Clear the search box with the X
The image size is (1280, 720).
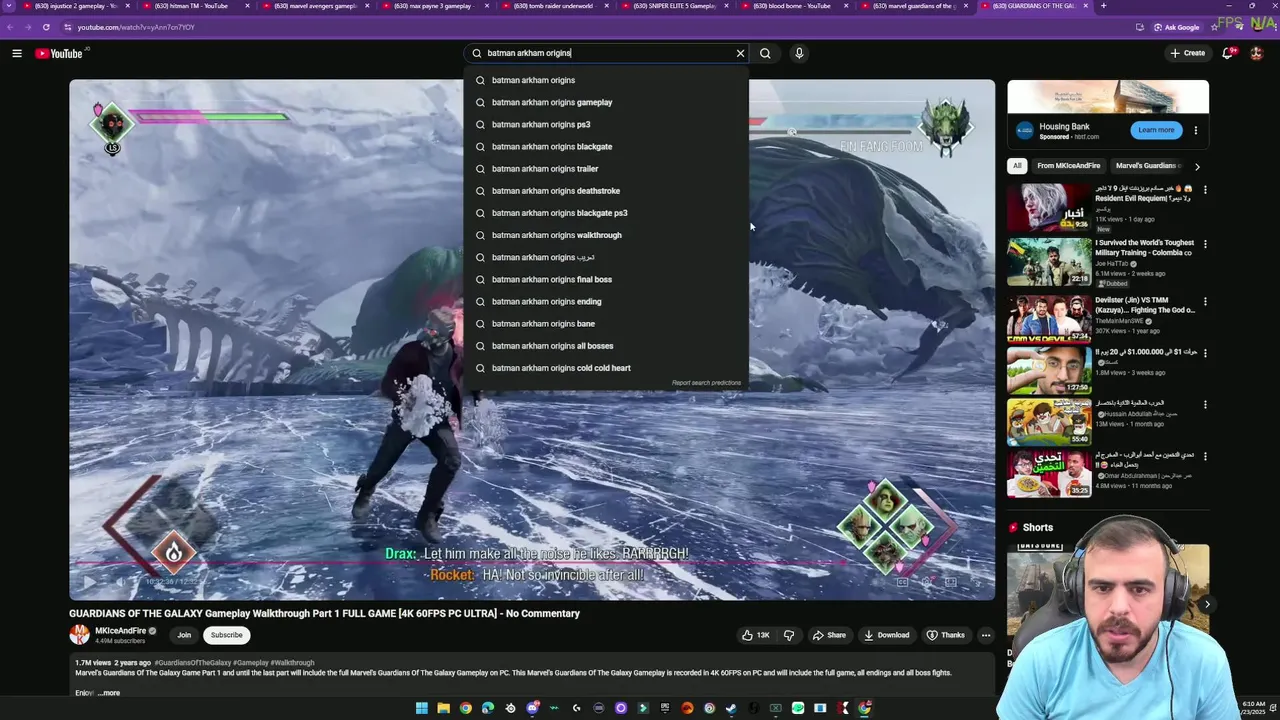point(740,53)
